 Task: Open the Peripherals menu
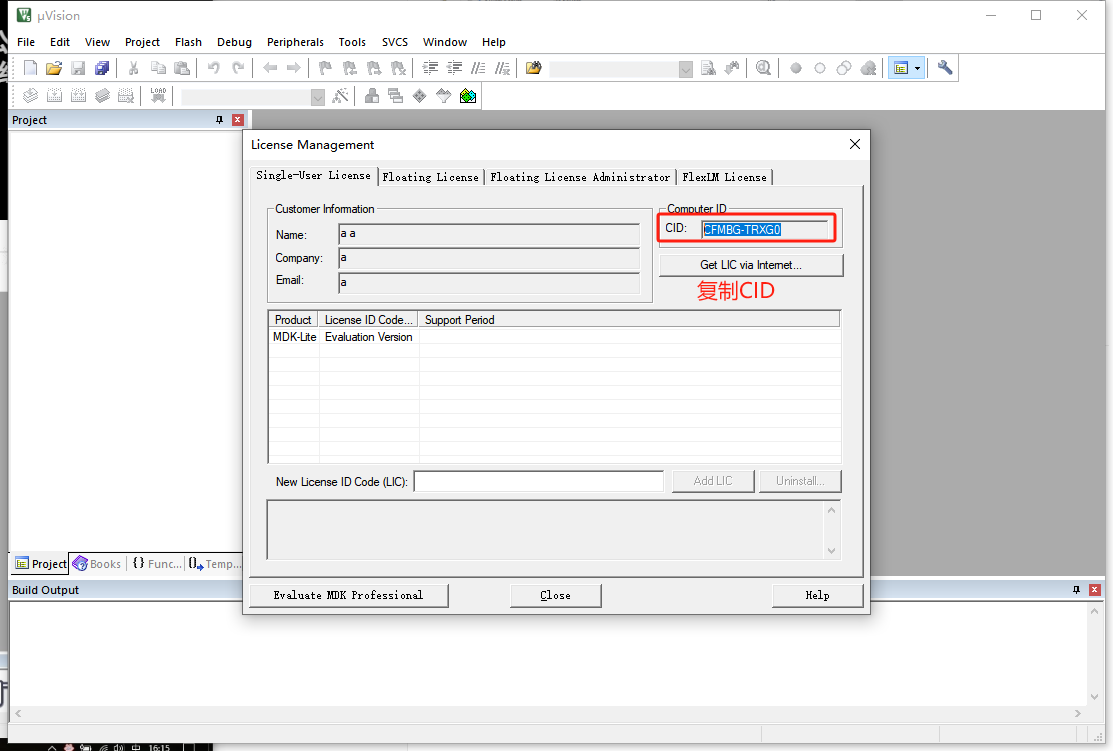click(x=295, y=42)
